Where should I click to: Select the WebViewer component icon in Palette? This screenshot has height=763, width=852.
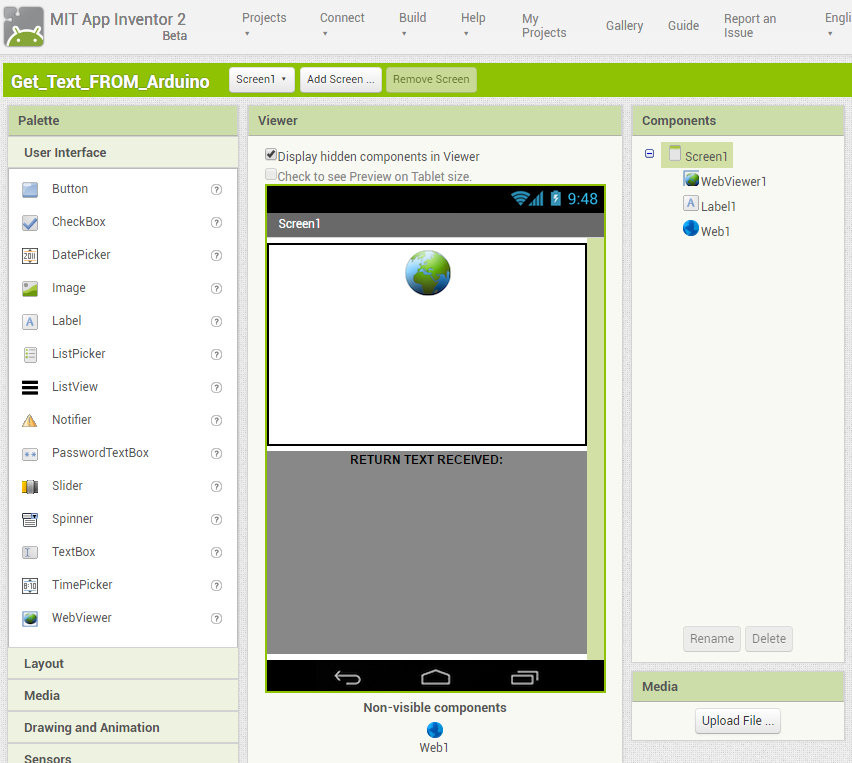click(x=30, y=618)
